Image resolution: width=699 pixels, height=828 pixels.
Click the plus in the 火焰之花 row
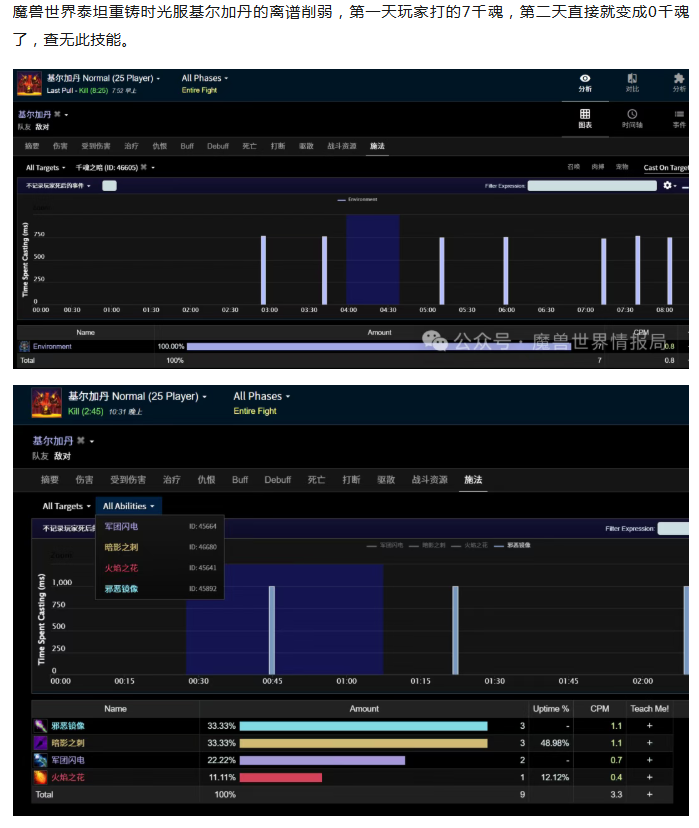(649, 777)
